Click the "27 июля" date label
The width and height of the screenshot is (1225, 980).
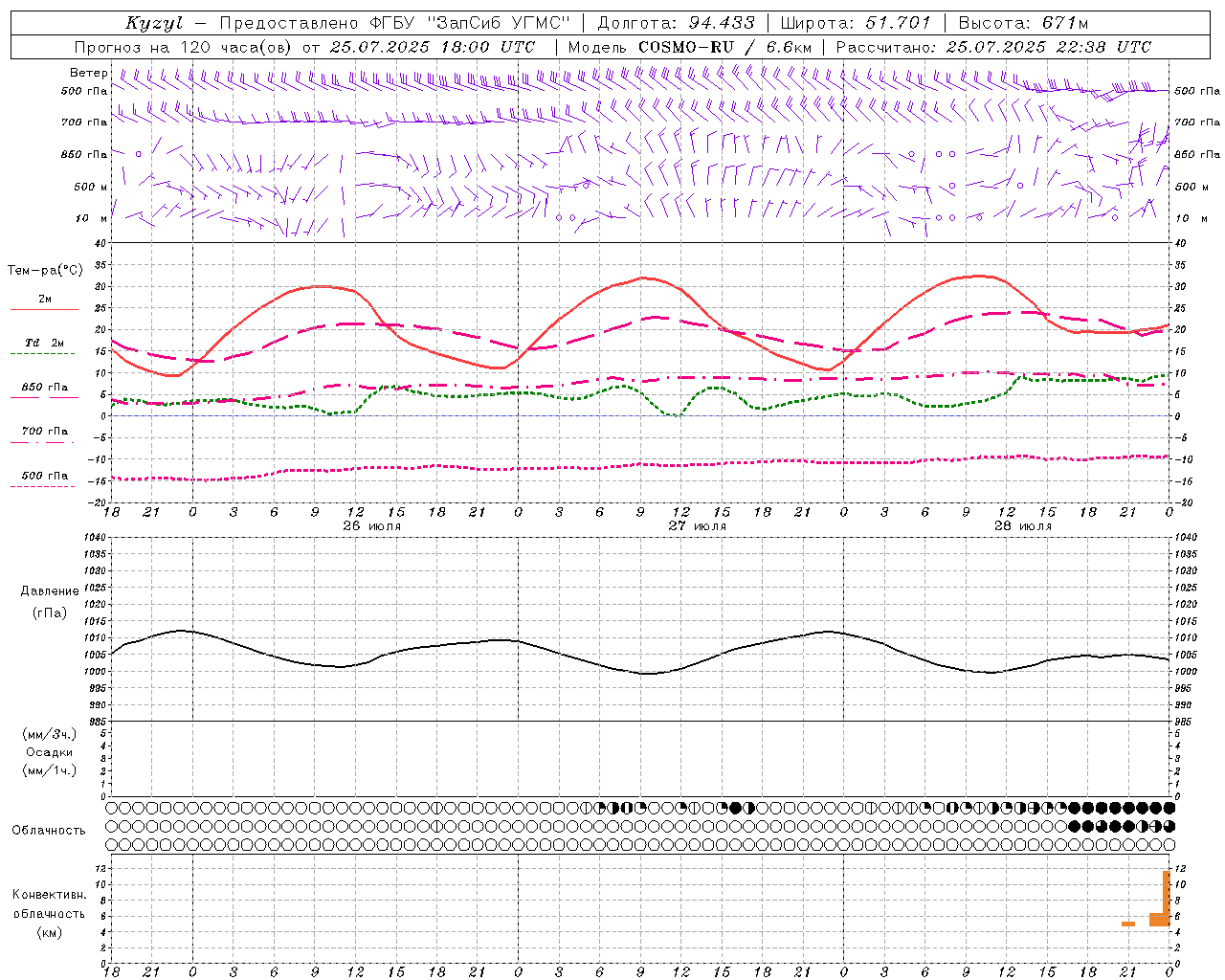pos(698,526)
